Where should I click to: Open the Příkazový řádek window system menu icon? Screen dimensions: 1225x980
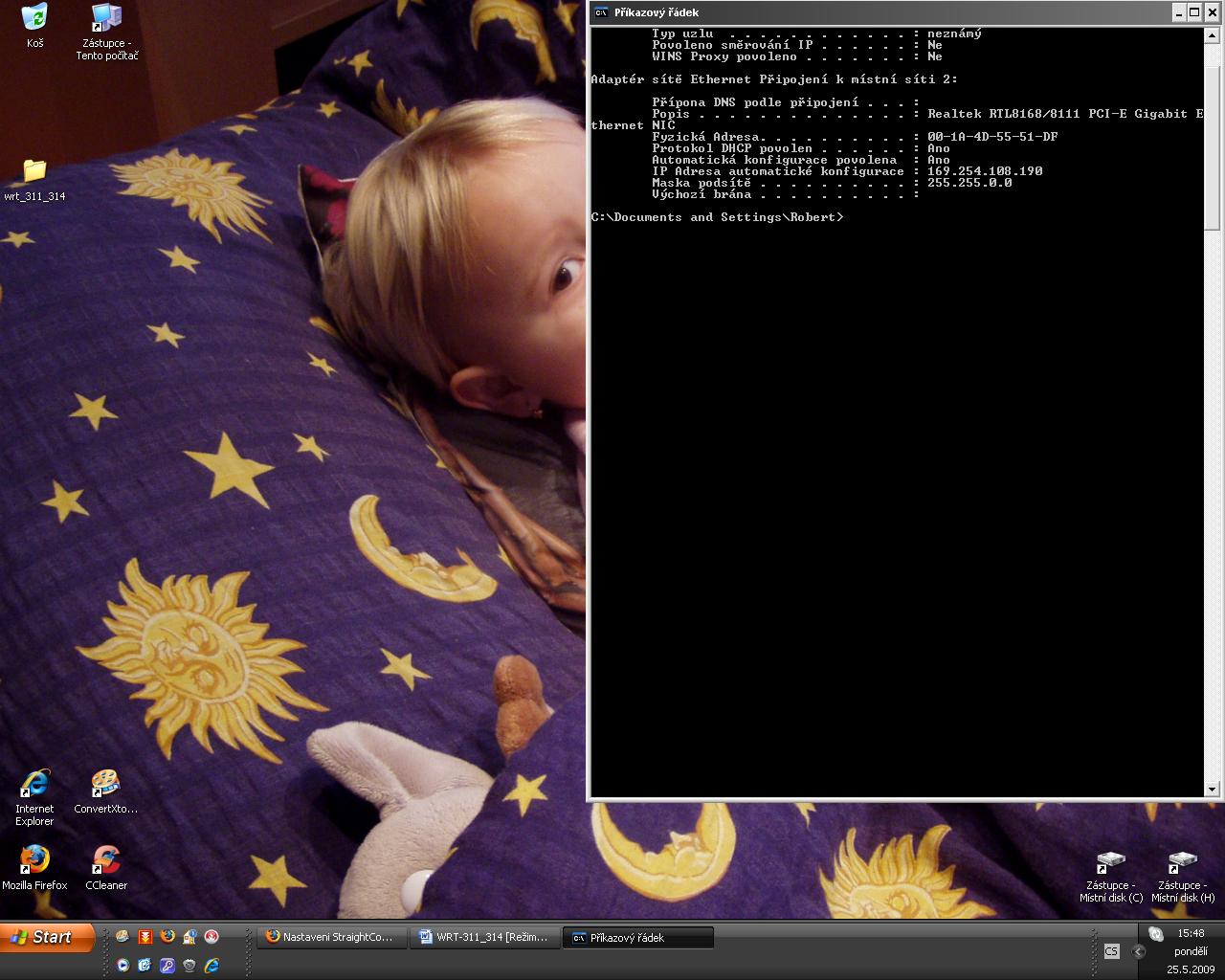point(601,12)
